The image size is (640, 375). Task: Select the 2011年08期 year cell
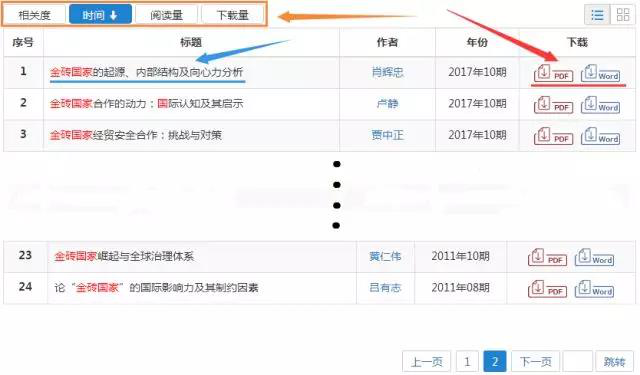click(460, 288)
